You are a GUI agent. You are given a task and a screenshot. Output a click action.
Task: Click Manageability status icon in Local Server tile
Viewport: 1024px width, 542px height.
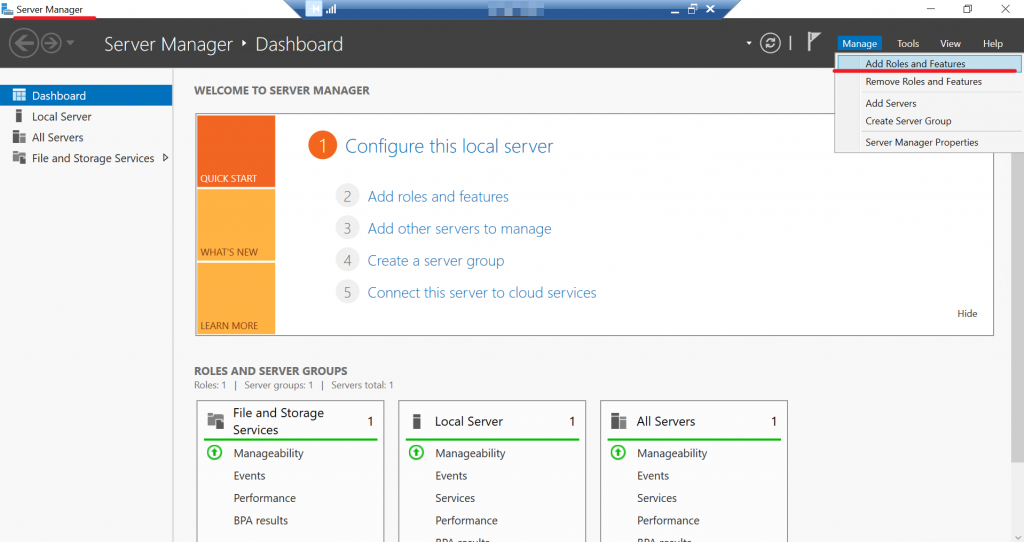point(416,452)
